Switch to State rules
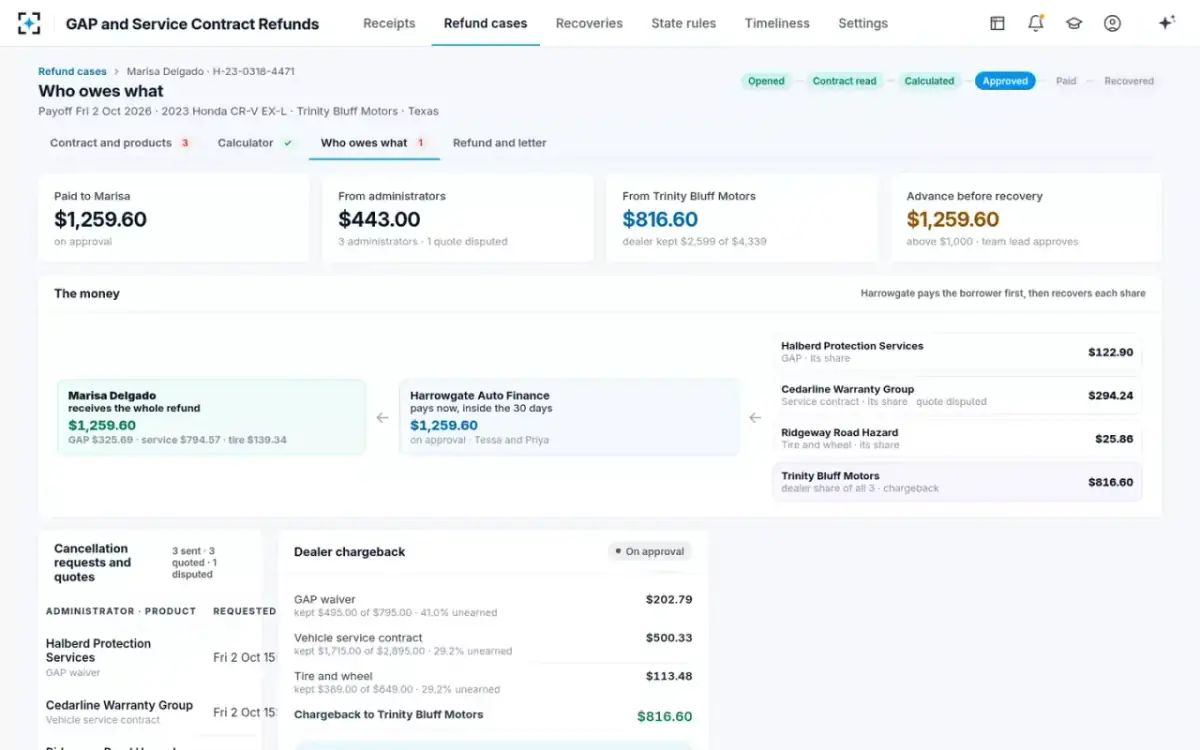 coord(683,23)
